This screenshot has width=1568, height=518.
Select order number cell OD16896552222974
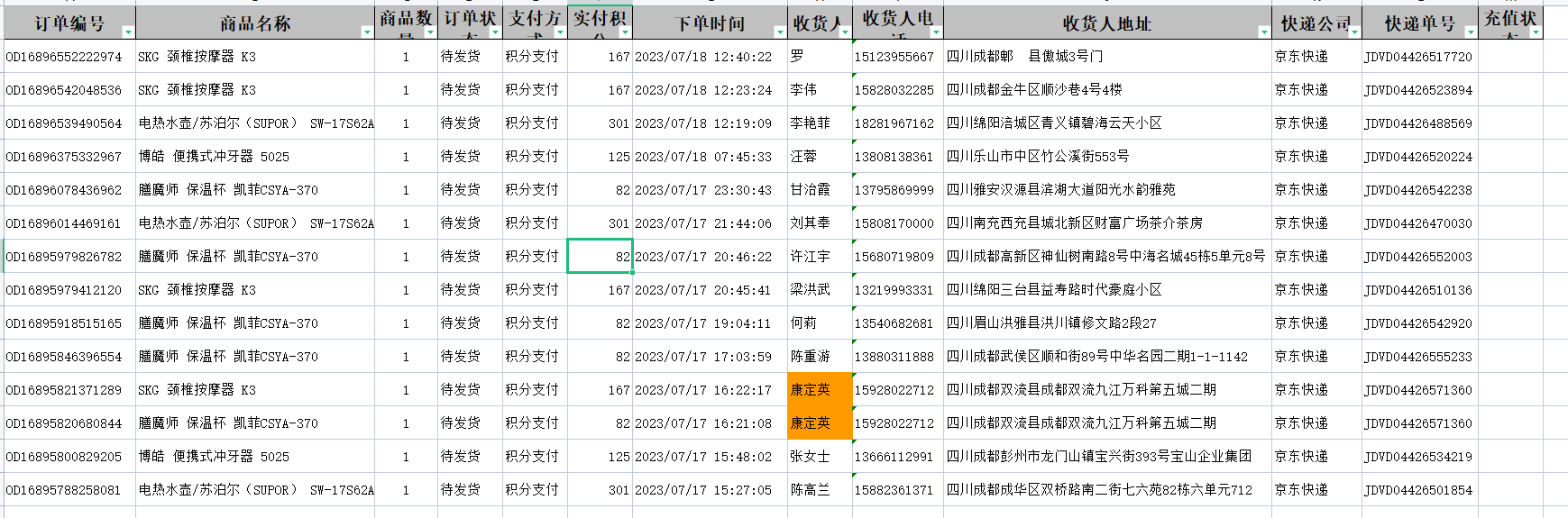click(70, 56)
